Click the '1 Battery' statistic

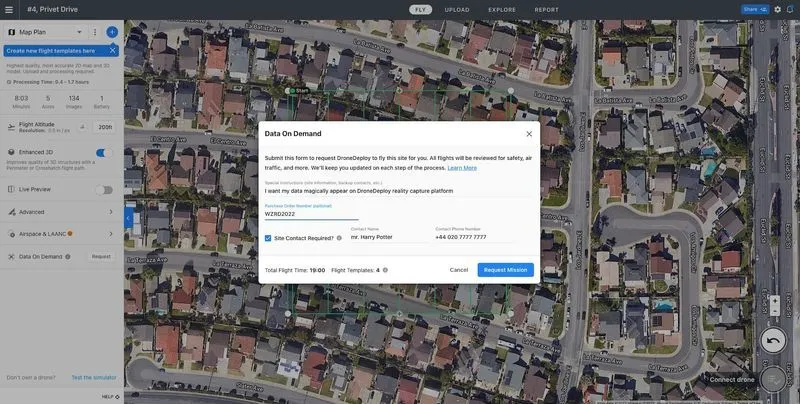click(x=102, y=102)
